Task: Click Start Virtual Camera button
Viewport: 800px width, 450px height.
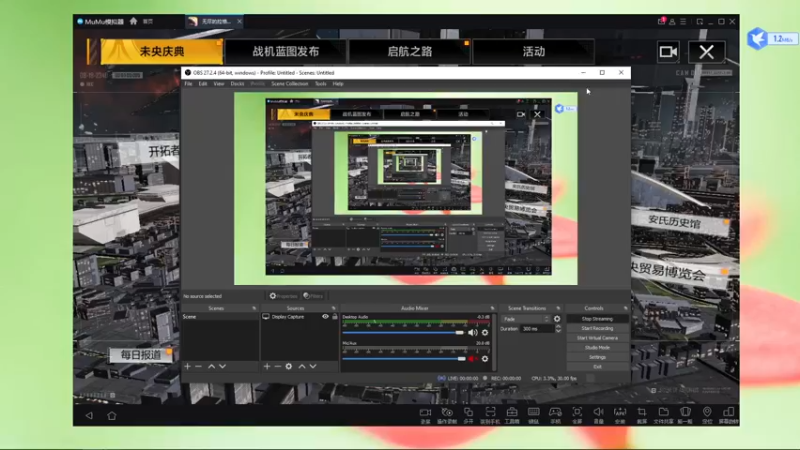Action: click(597, 338)
